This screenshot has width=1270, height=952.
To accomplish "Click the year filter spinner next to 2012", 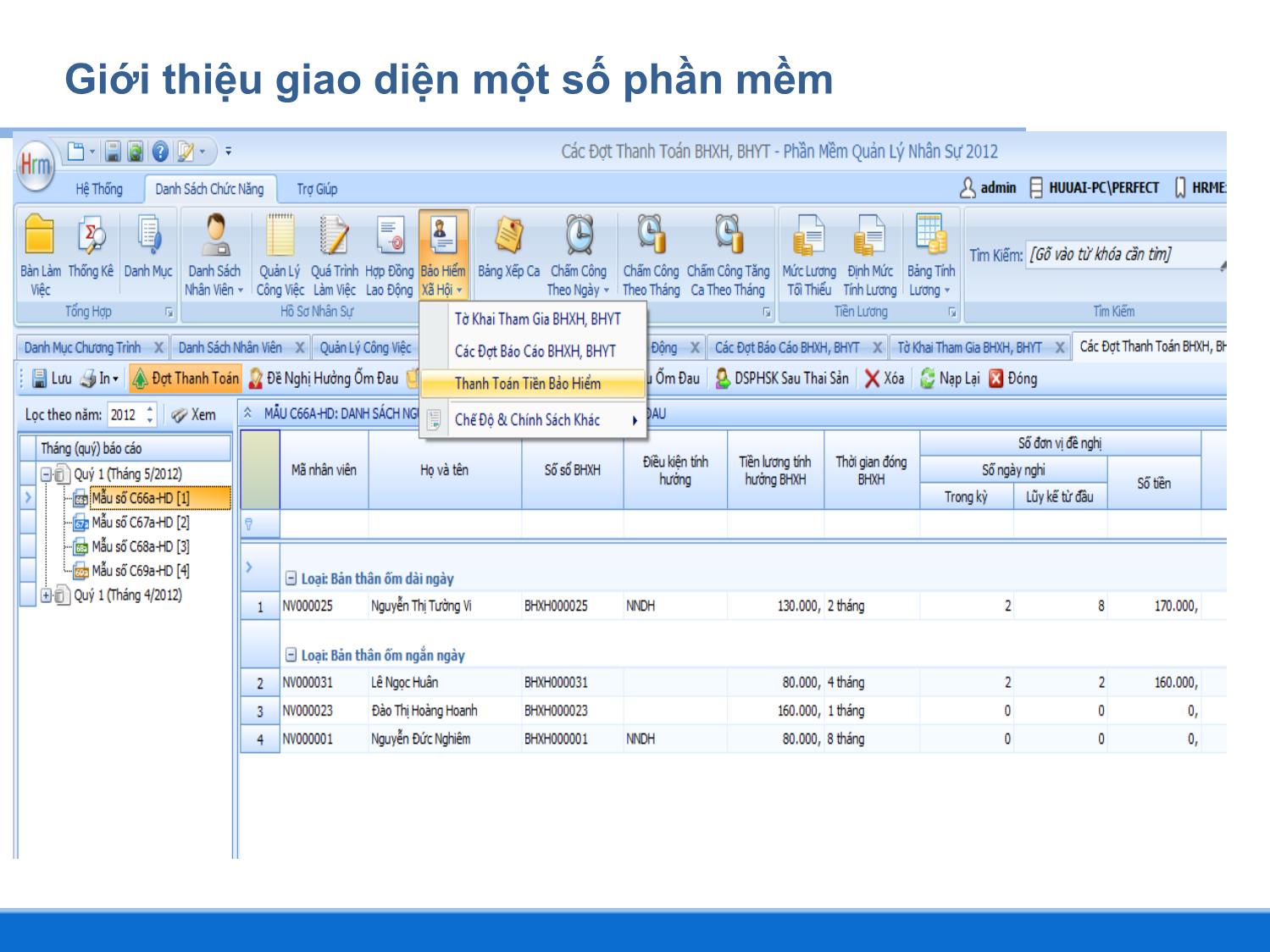I will [150, 415].
